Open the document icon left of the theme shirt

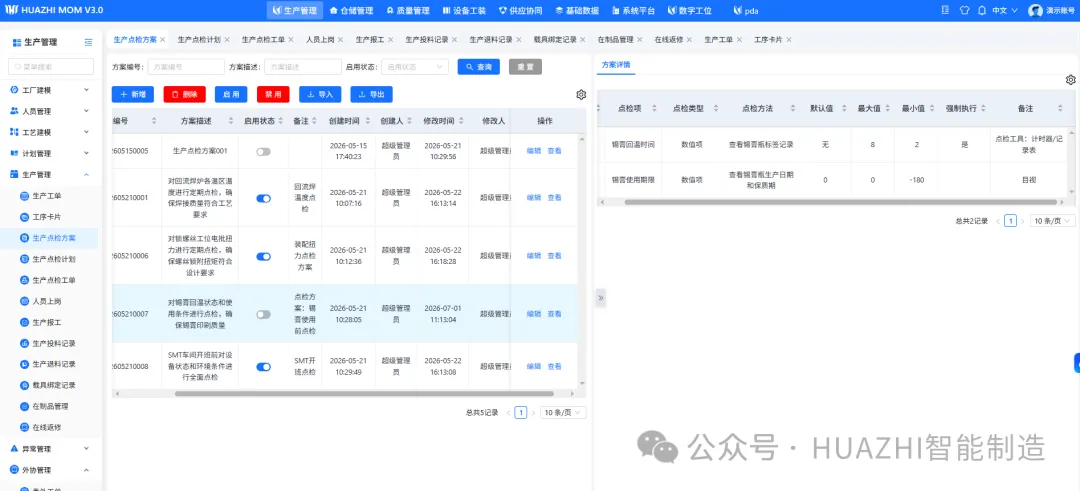(945, 10)
